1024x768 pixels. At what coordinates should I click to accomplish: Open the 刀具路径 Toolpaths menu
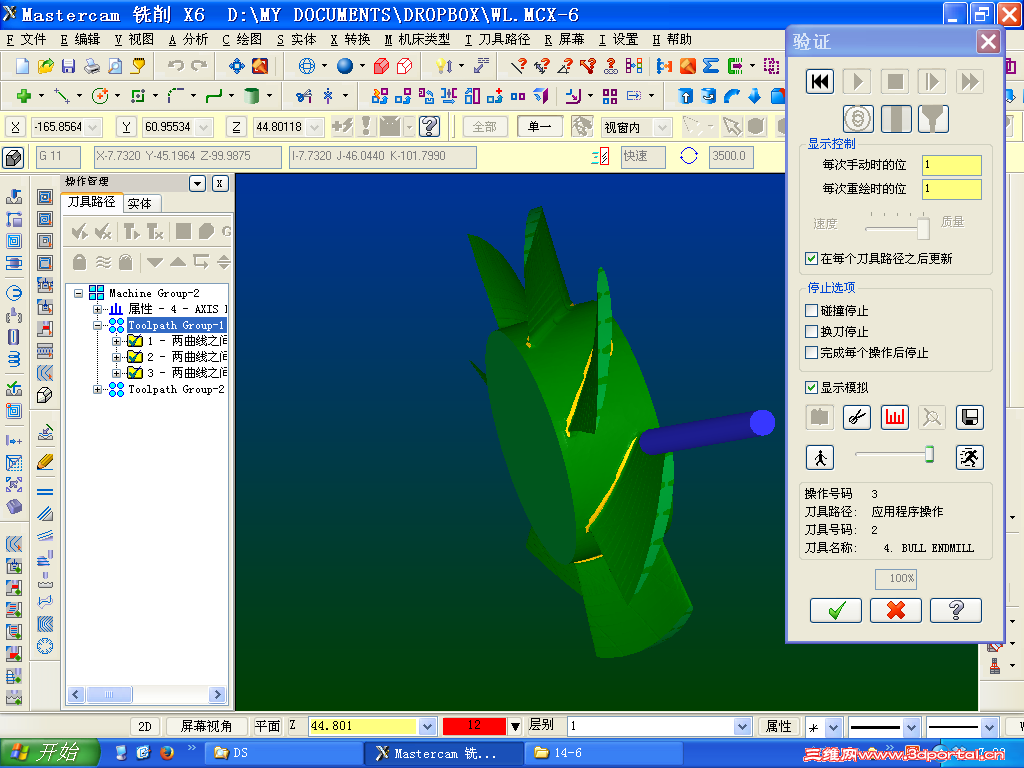(498, 40)
